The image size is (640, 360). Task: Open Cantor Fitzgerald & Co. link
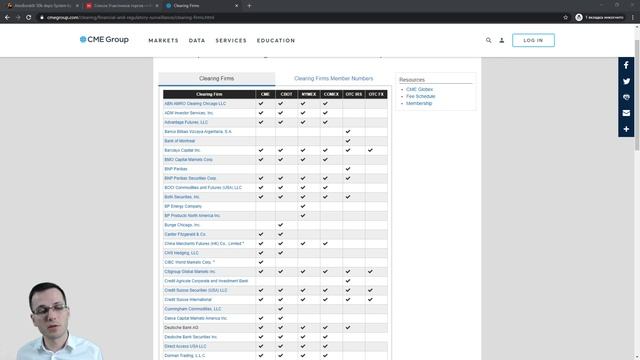(185, 234)
